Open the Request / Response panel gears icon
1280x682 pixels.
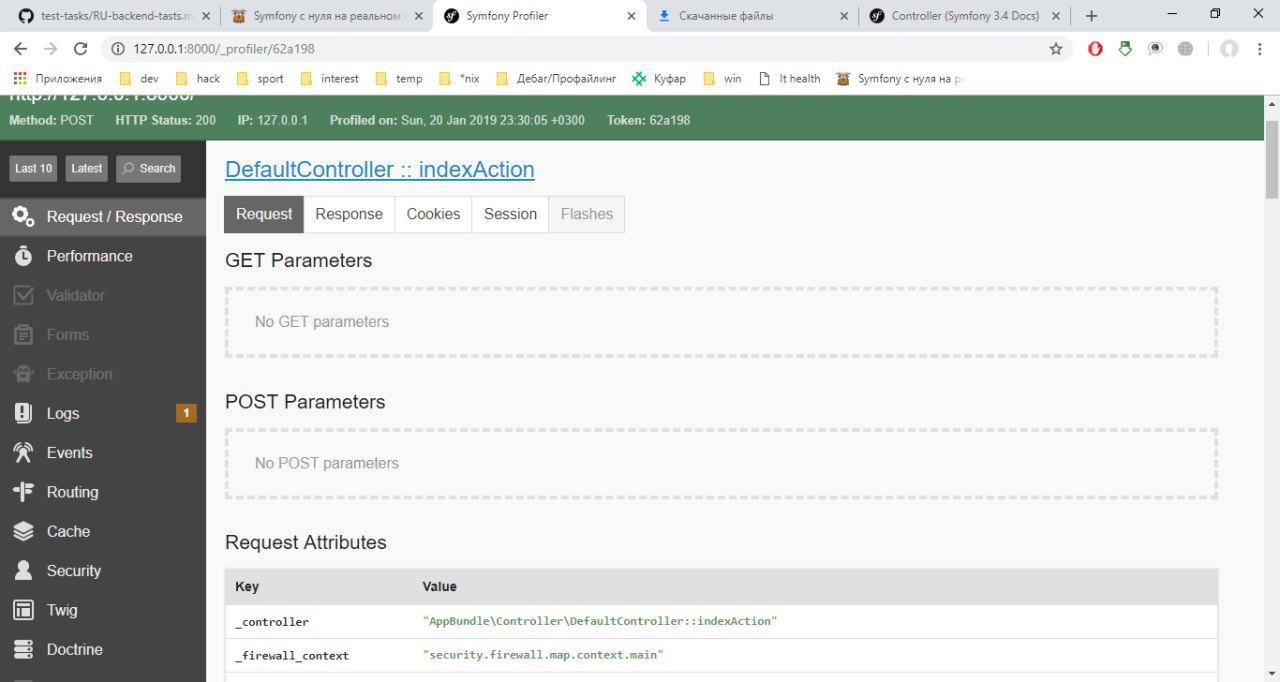23,216
